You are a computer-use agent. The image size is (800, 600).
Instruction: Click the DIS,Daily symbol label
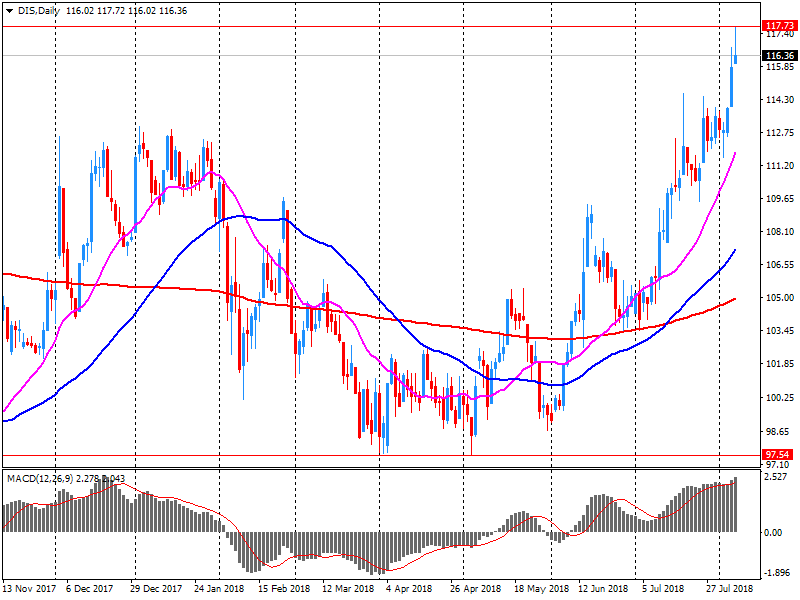39,11
